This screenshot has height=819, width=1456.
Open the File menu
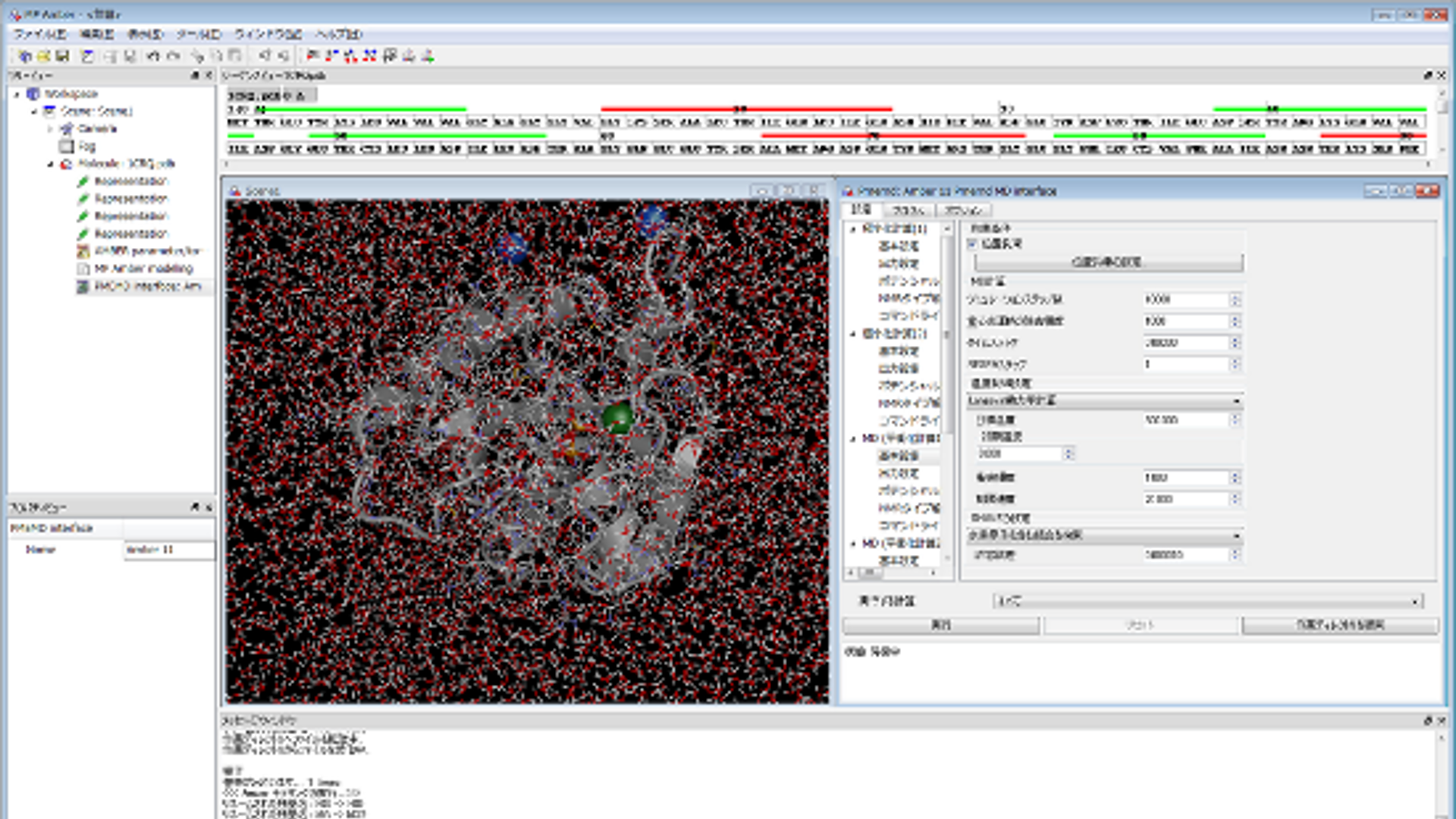pos(39,34)
